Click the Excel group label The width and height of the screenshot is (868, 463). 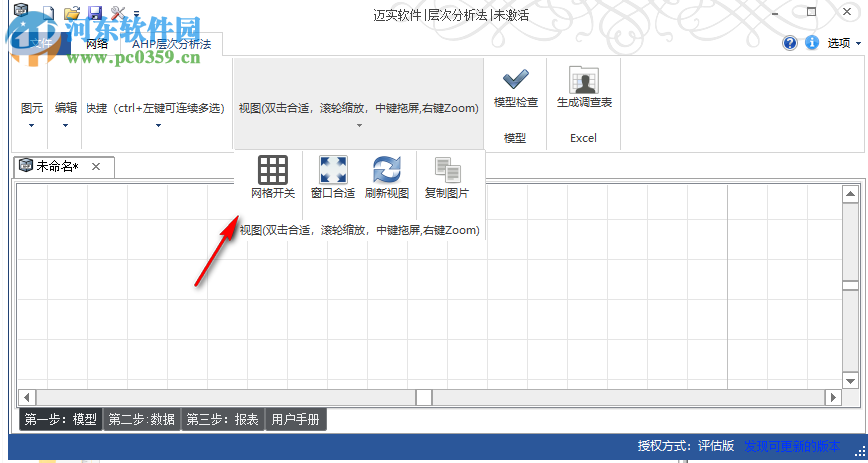tap(583, 138)
